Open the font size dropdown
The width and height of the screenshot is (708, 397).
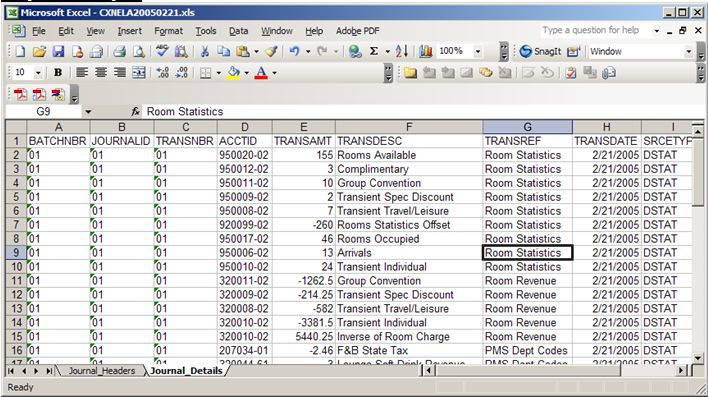(x=38, y=73)
